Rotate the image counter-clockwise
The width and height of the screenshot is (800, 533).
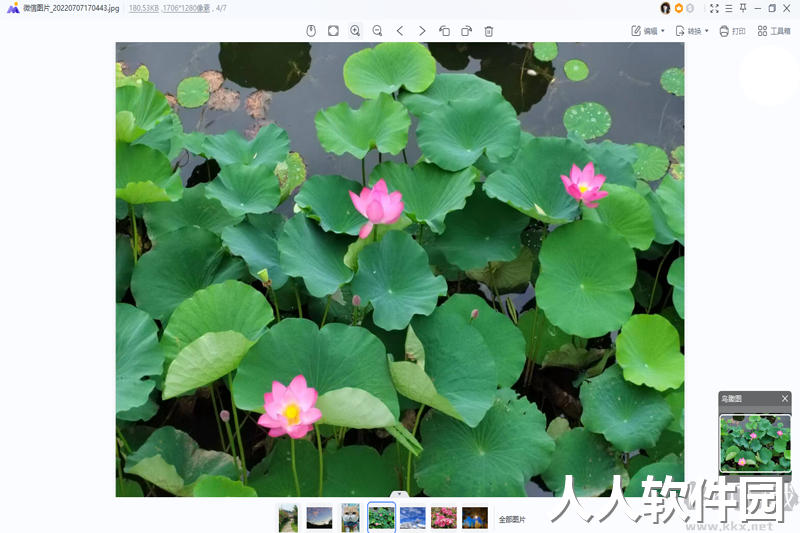[444, 31]
